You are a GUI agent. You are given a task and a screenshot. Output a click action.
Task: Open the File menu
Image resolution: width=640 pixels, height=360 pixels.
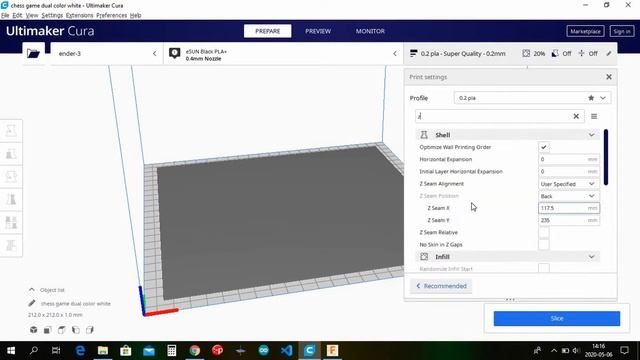(x=5, y=15)
